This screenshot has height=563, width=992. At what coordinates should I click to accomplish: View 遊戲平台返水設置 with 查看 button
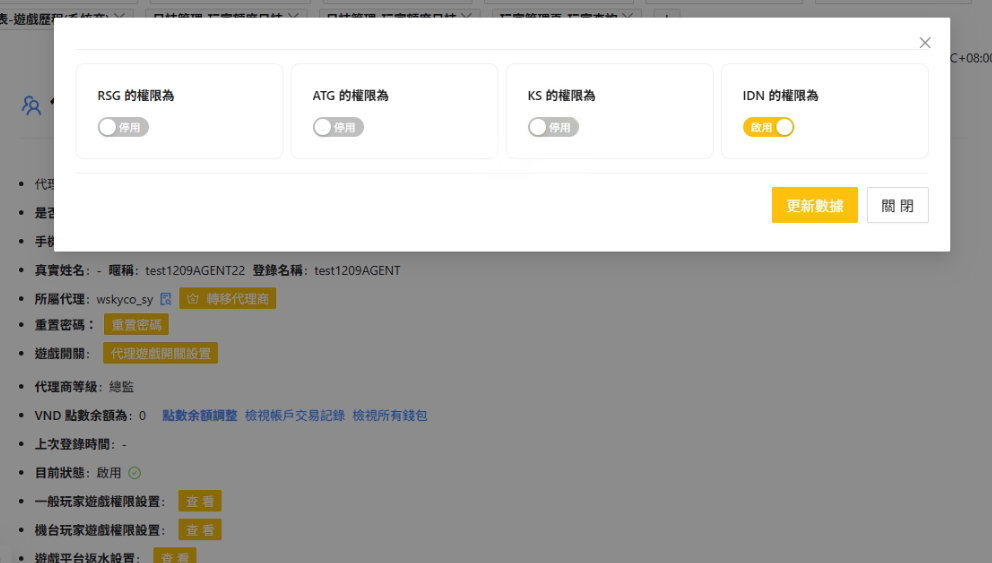coord(175,556)
